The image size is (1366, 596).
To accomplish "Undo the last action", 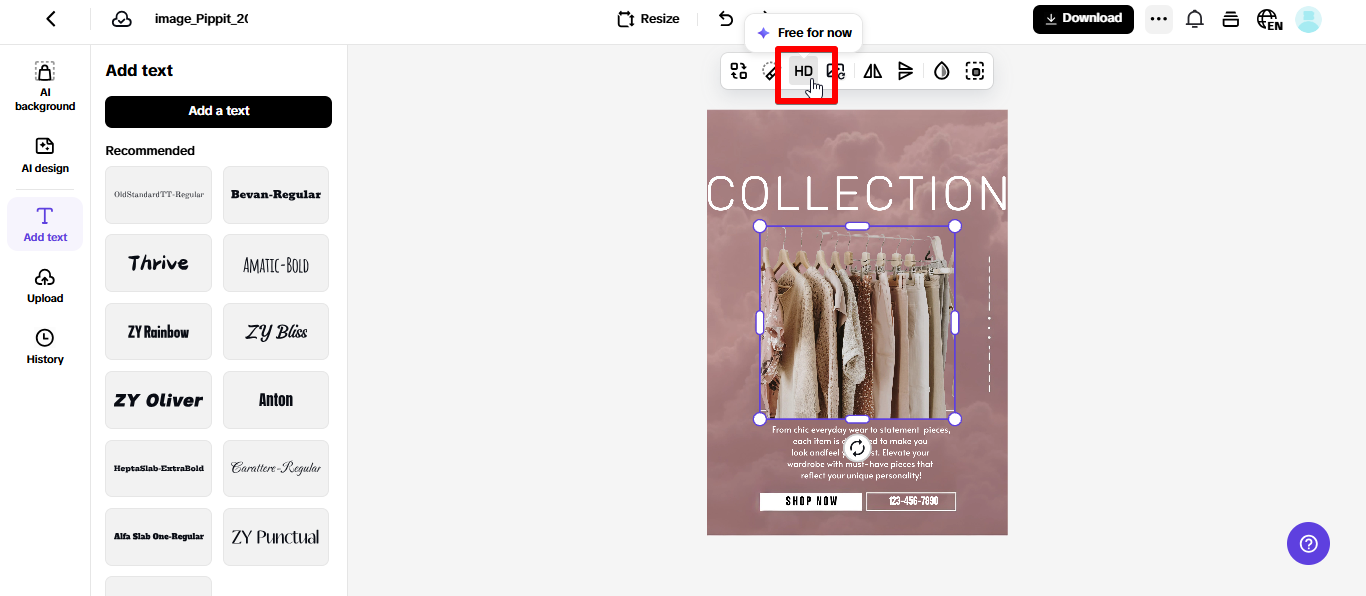I will tap(726, 19).
